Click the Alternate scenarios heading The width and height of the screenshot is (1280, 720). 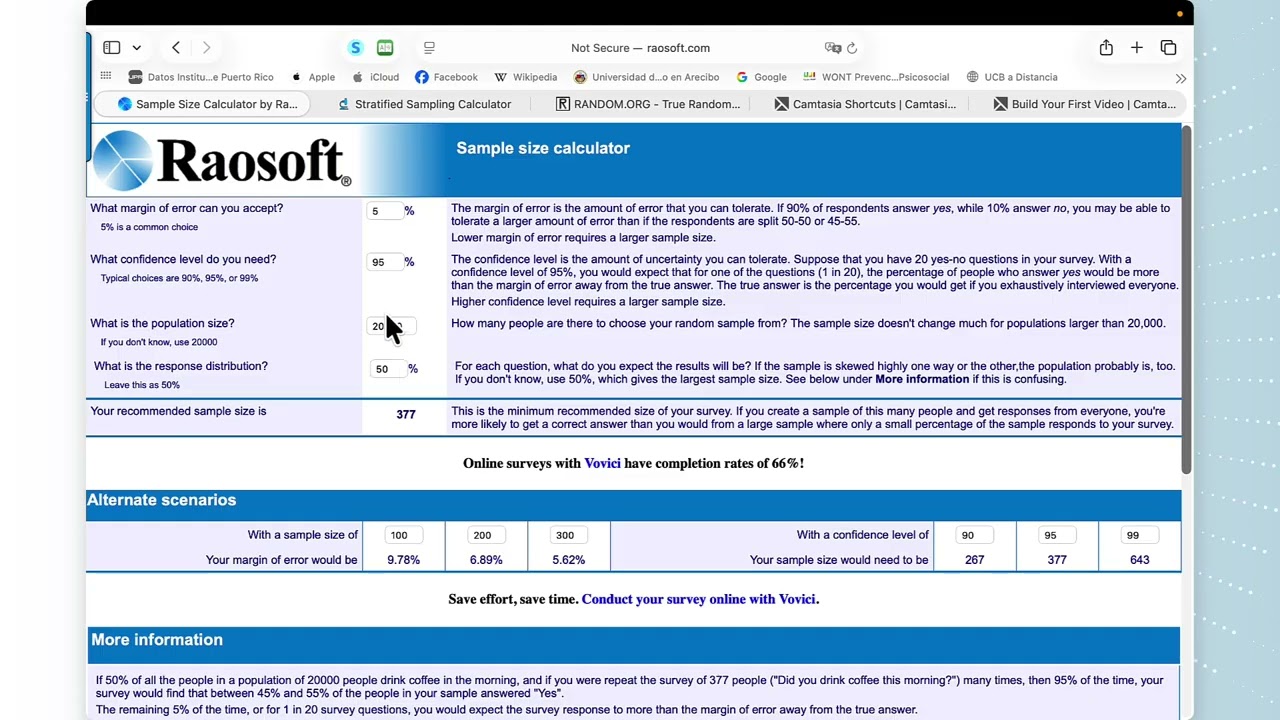(161, 500)
